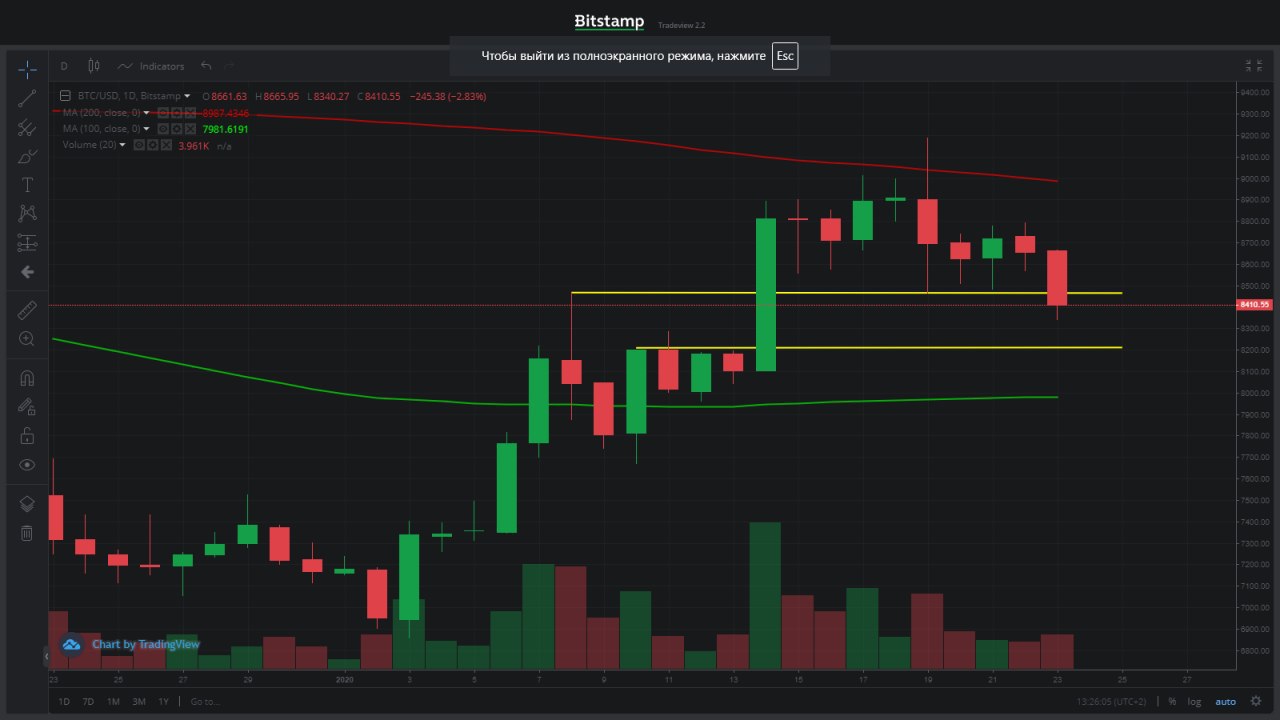Set range to 1M
1280x720 pixels.
113,701
